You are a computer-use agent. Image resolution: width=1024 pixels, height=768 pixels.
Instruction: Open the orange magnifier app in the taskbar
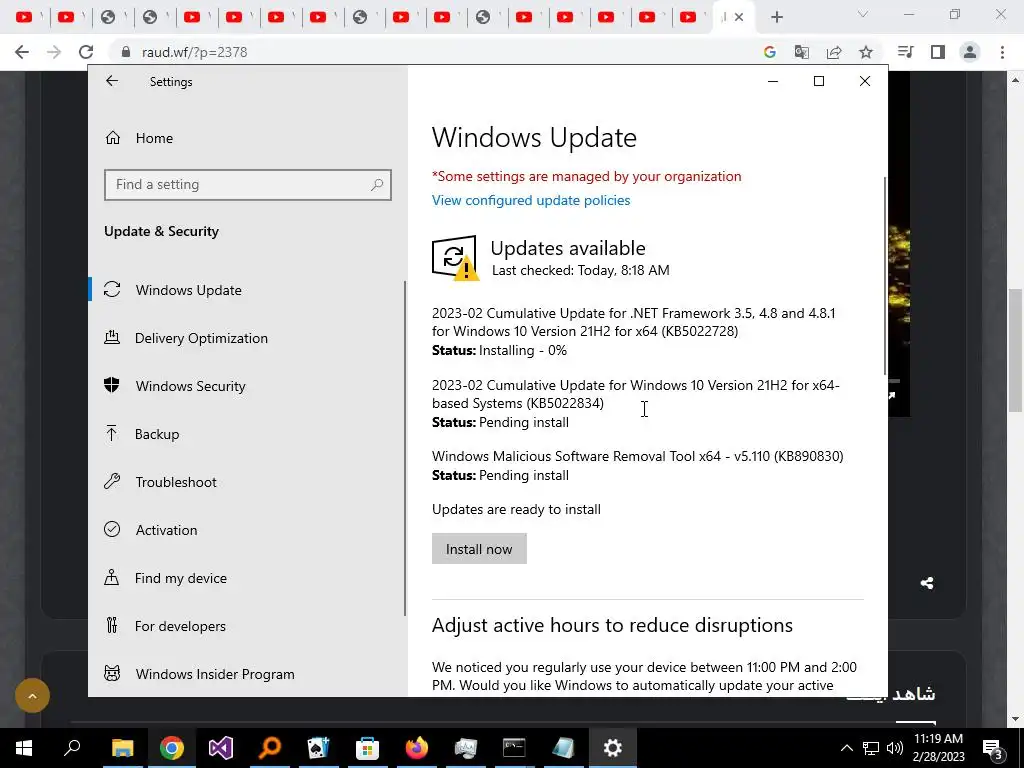(269, 748)
